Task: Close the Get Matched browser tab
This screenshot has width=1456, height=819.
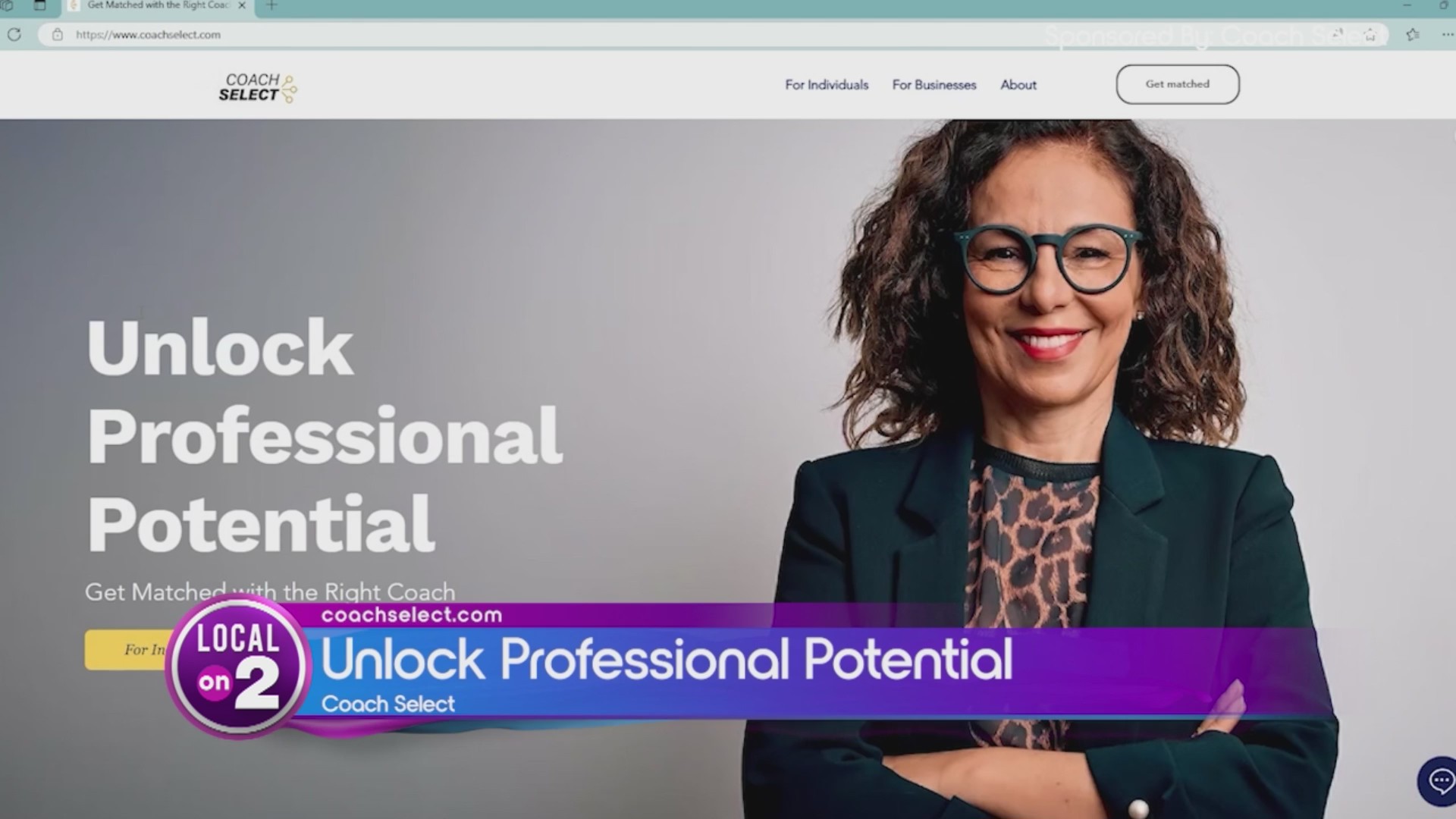Action: 242,5
